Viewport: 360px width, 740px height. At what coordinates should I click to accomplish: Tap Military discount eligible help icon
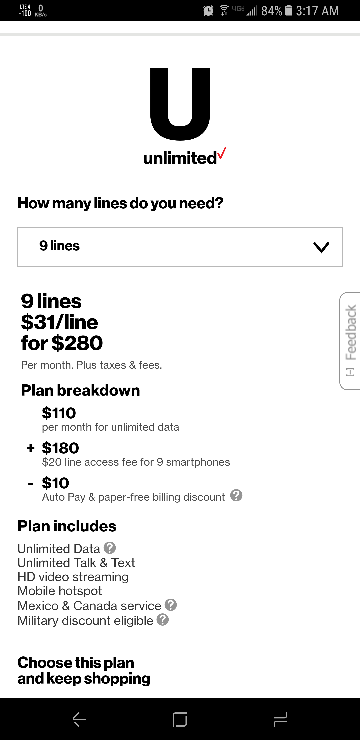click(x=162, y=620)
